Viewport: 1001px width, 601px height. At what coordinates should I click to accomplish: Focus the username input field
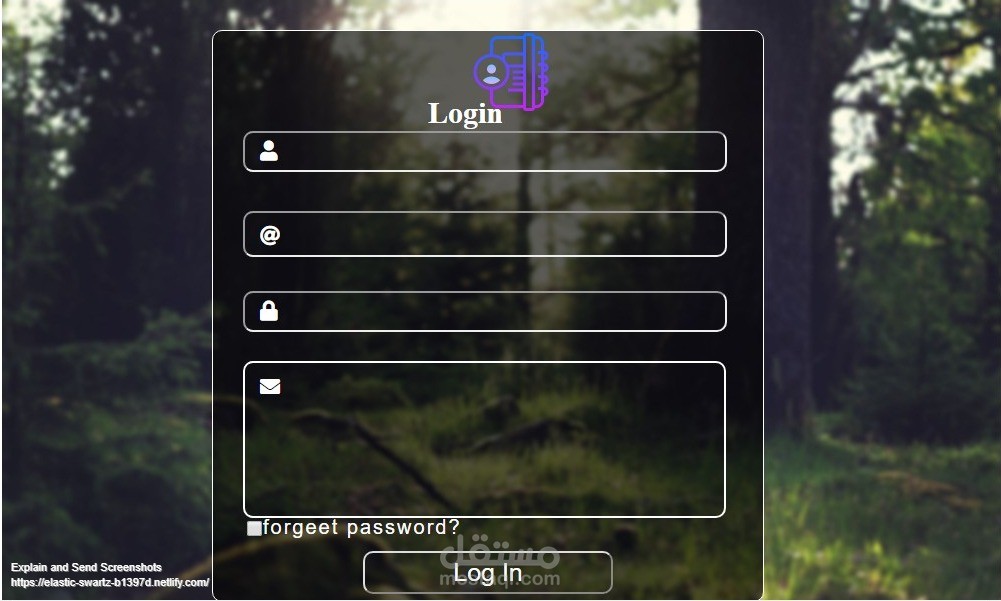click(x=485, y=151)
